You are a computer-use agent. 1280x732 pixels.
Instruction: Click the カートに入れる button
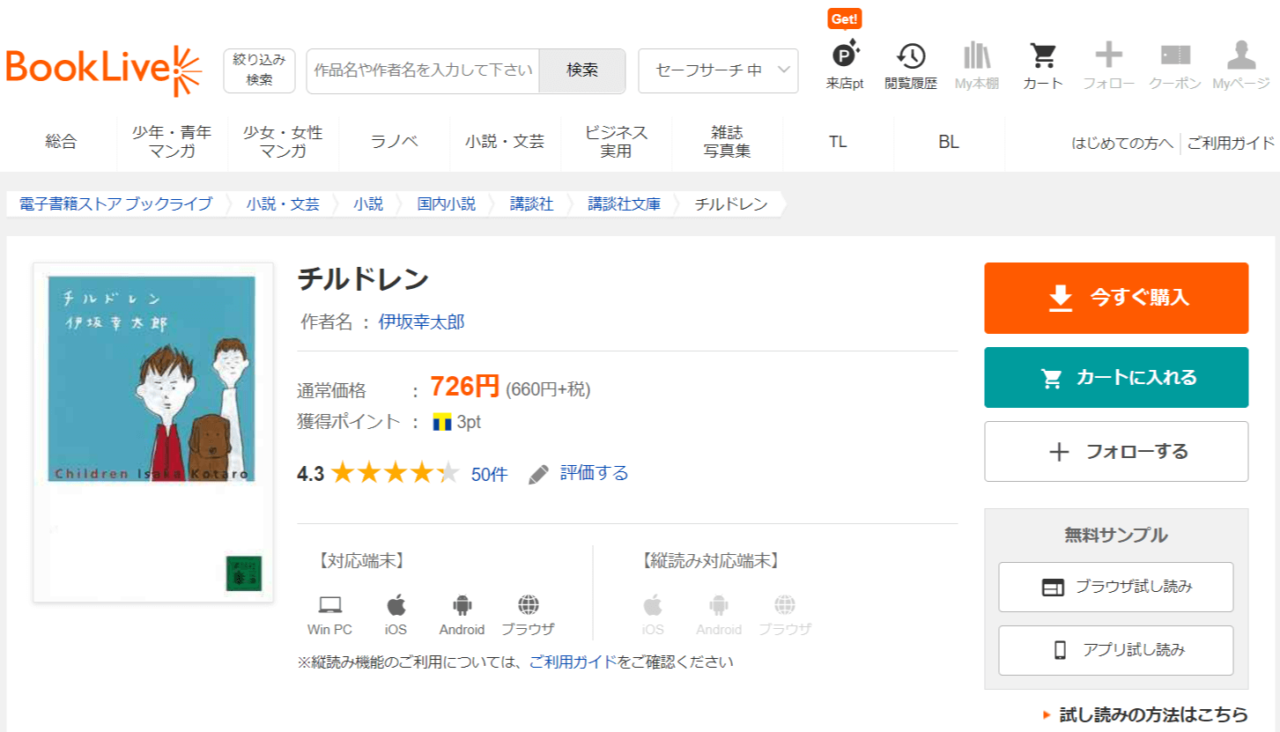[1116, 377]
